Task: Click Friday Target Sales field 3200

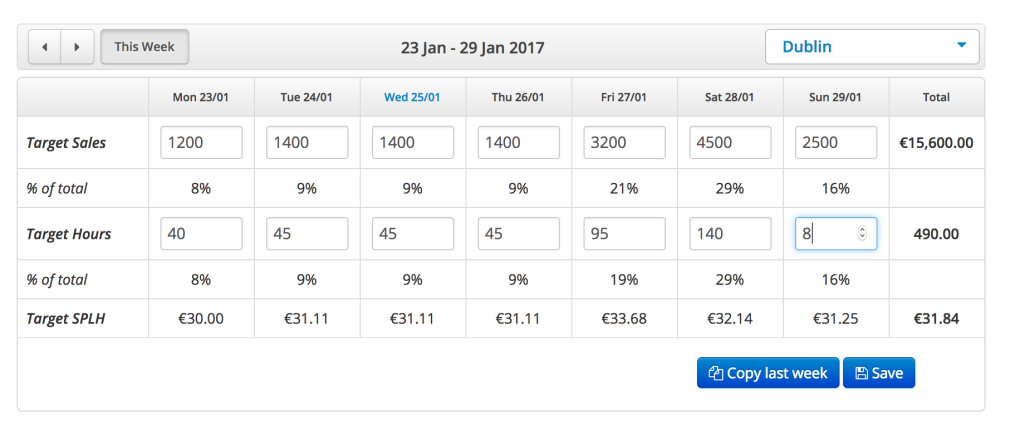Action: click(624, 142)
